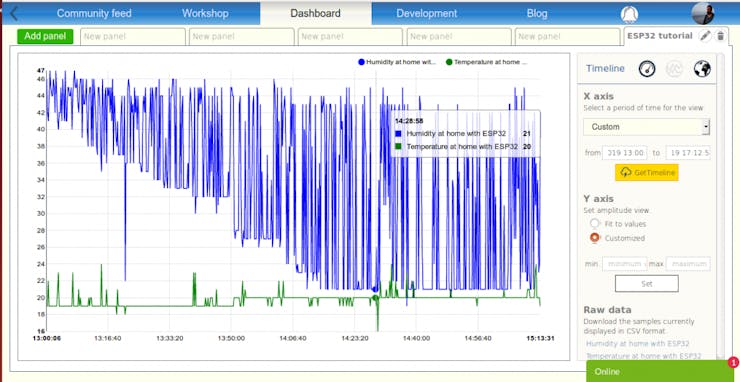Switch to the gauge view icon
This screenshot has width=740, height=382.
tap(647, 69)
